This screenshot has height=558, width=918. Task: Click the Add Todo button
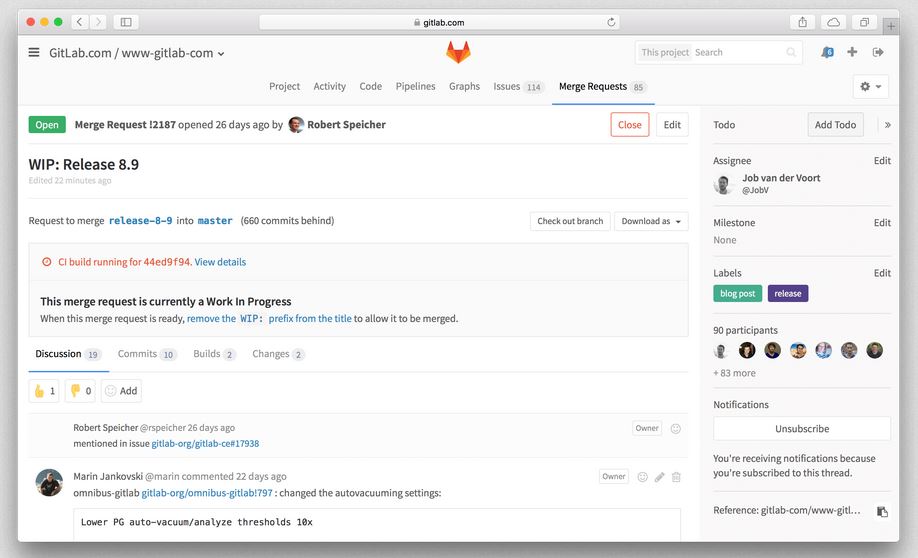[835, 125]
